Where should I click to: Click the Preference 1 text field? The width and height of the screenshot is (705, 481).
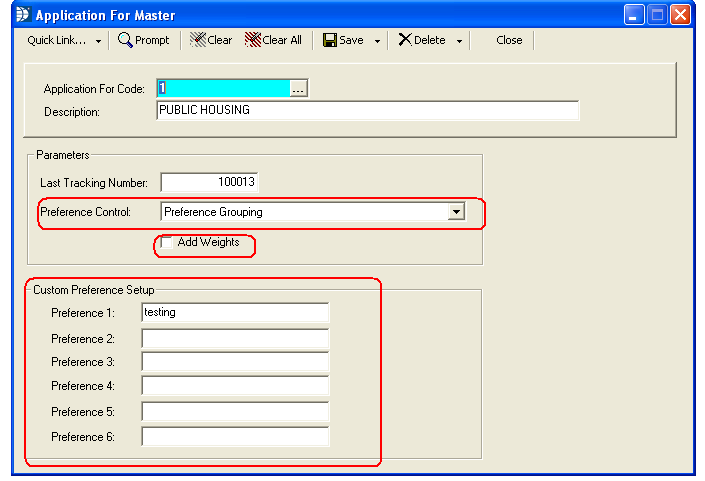pos(235,313)
